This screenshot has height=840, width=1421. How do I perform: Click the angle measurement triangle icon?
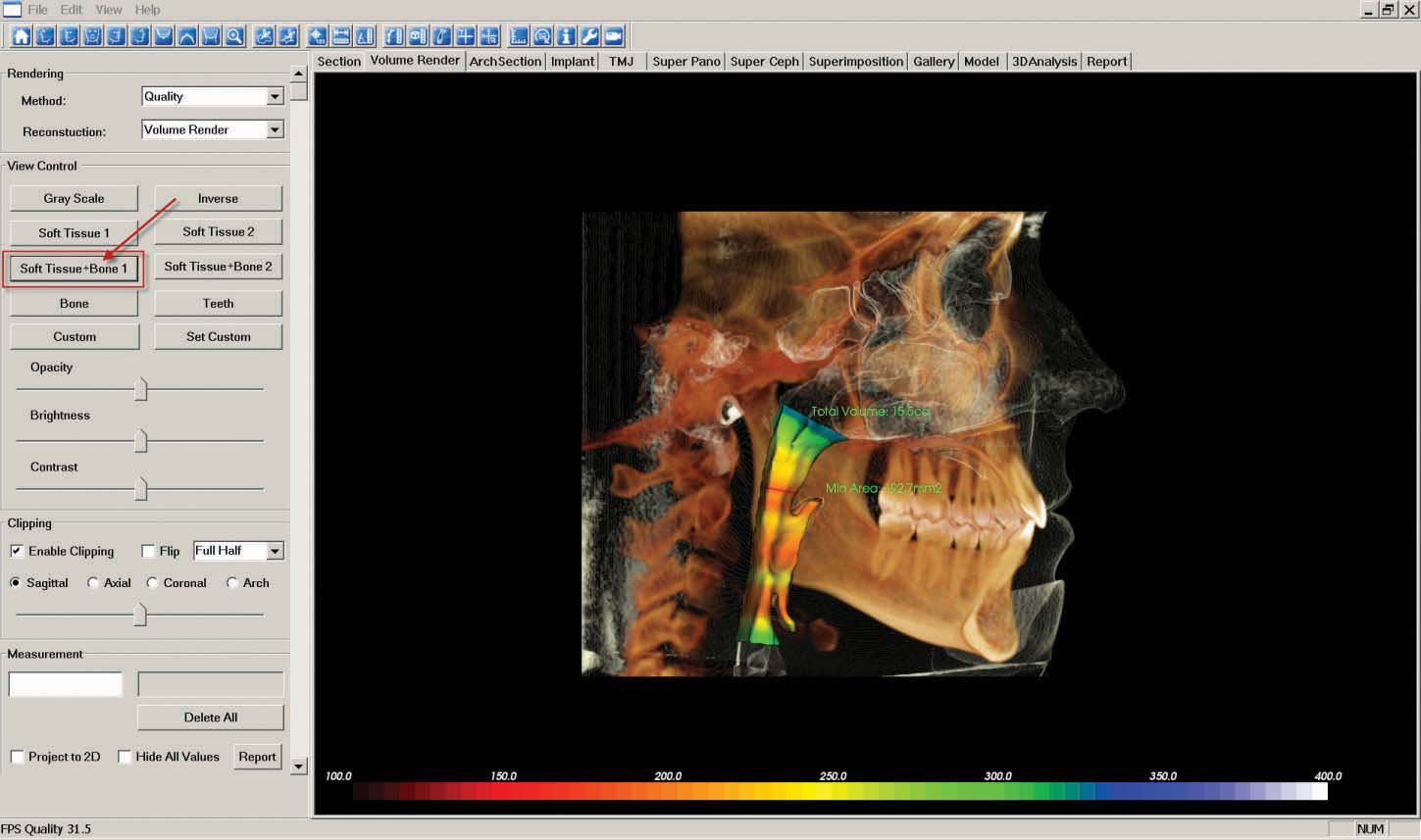(x=365, y=36)
